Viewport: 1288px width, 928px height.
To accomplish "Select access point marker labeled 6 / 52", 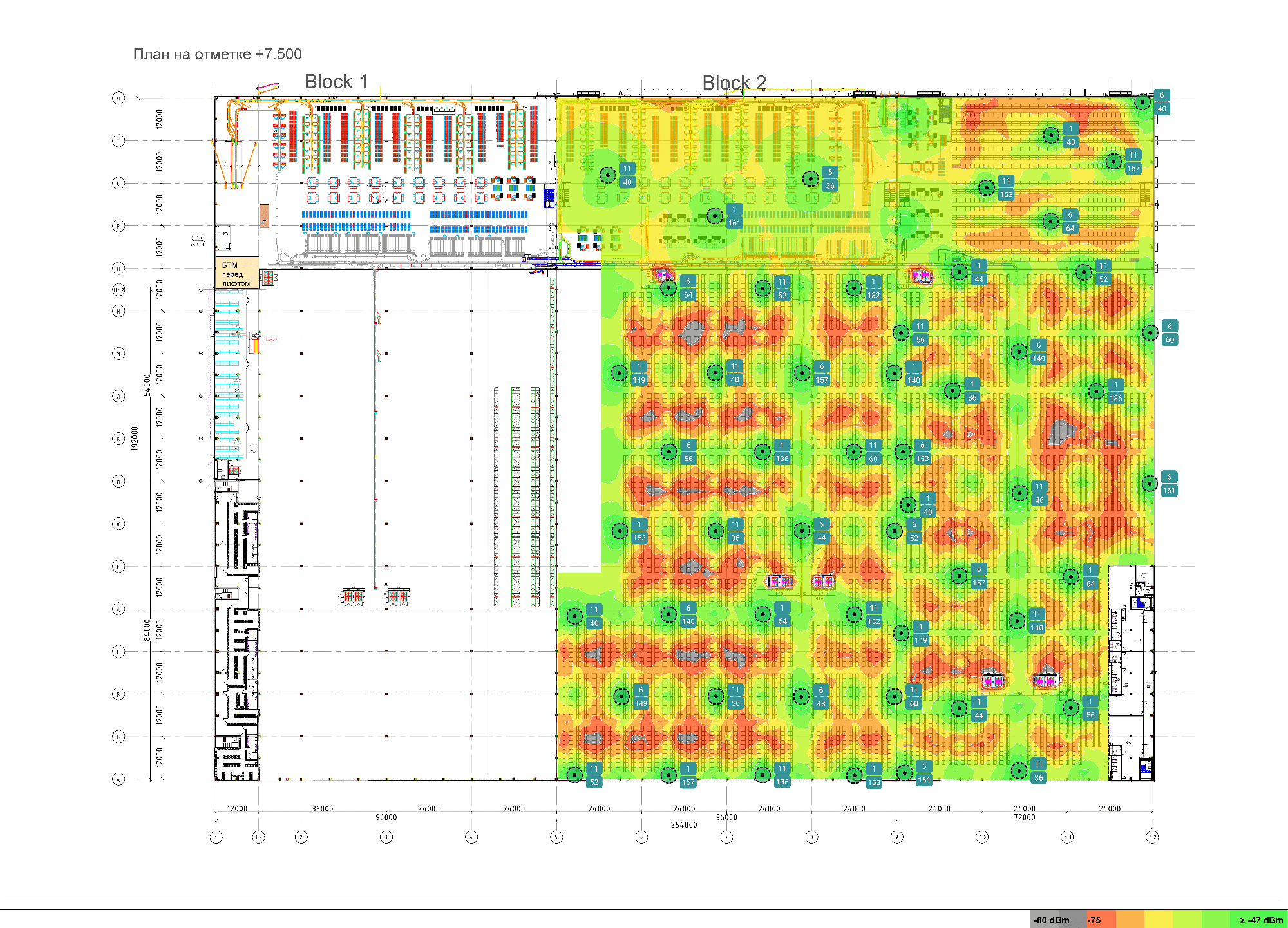I will pos(895,531).
